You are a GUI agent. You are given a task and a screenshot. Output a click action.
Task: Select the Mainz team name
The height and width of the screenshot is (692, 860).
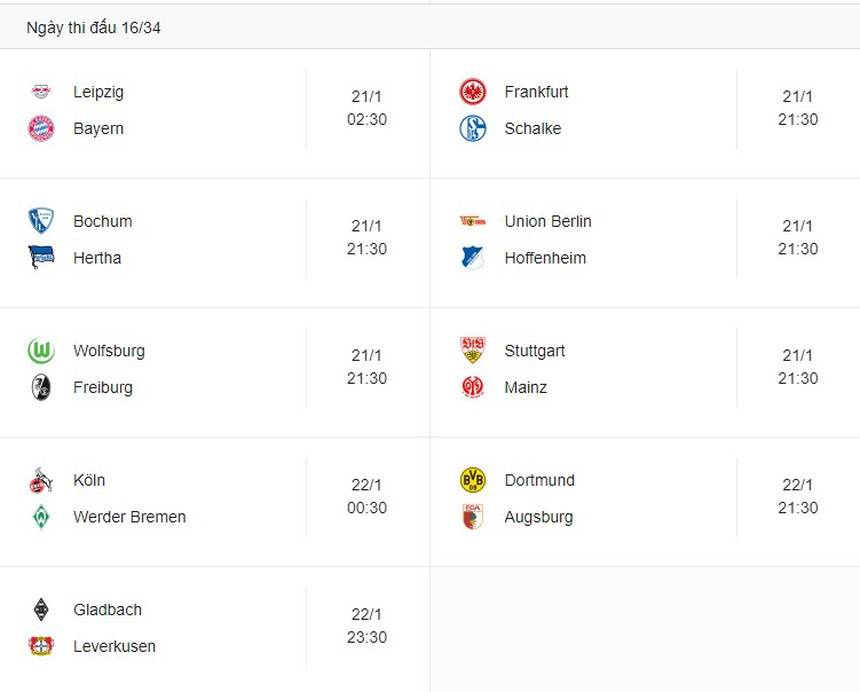pyautogui.click(x=526, y=387)
